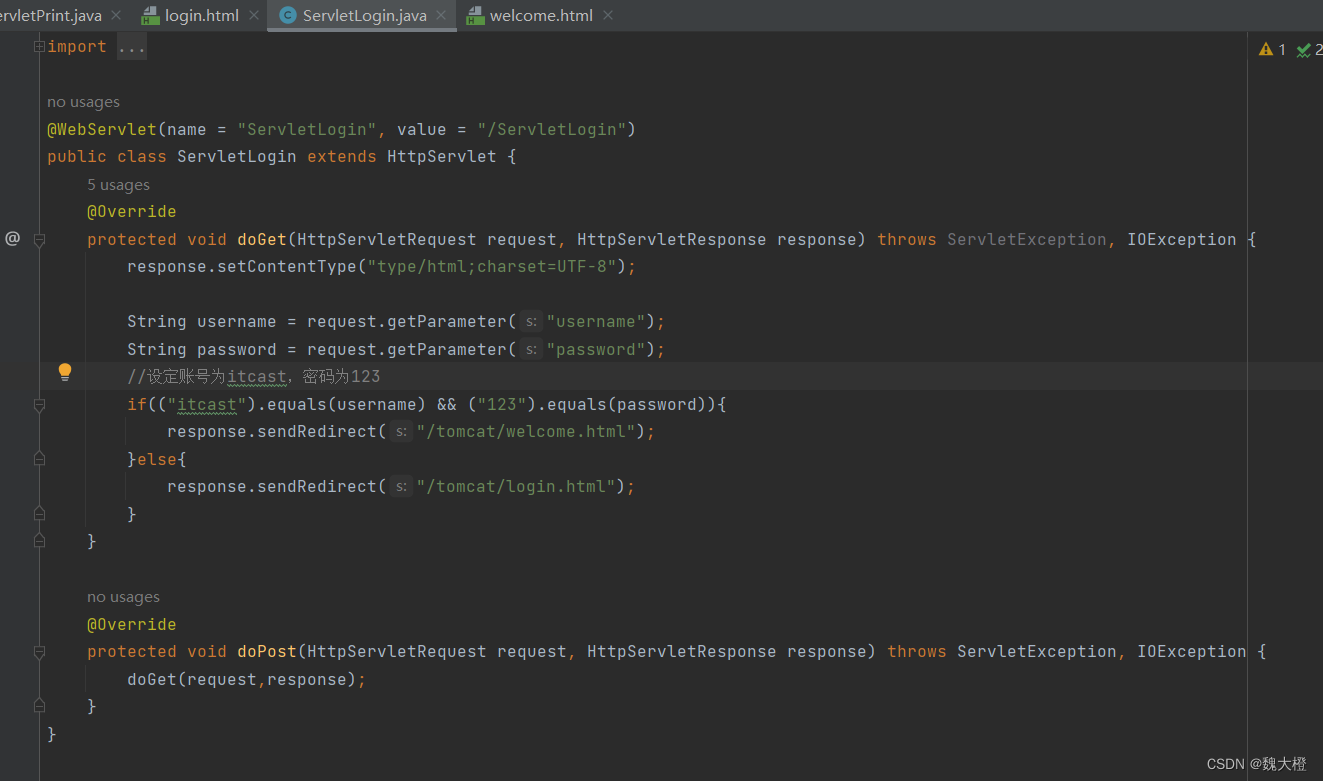
Task: Click the yellow warning indicator in the inspections widget
Action: coord(1265,49)
